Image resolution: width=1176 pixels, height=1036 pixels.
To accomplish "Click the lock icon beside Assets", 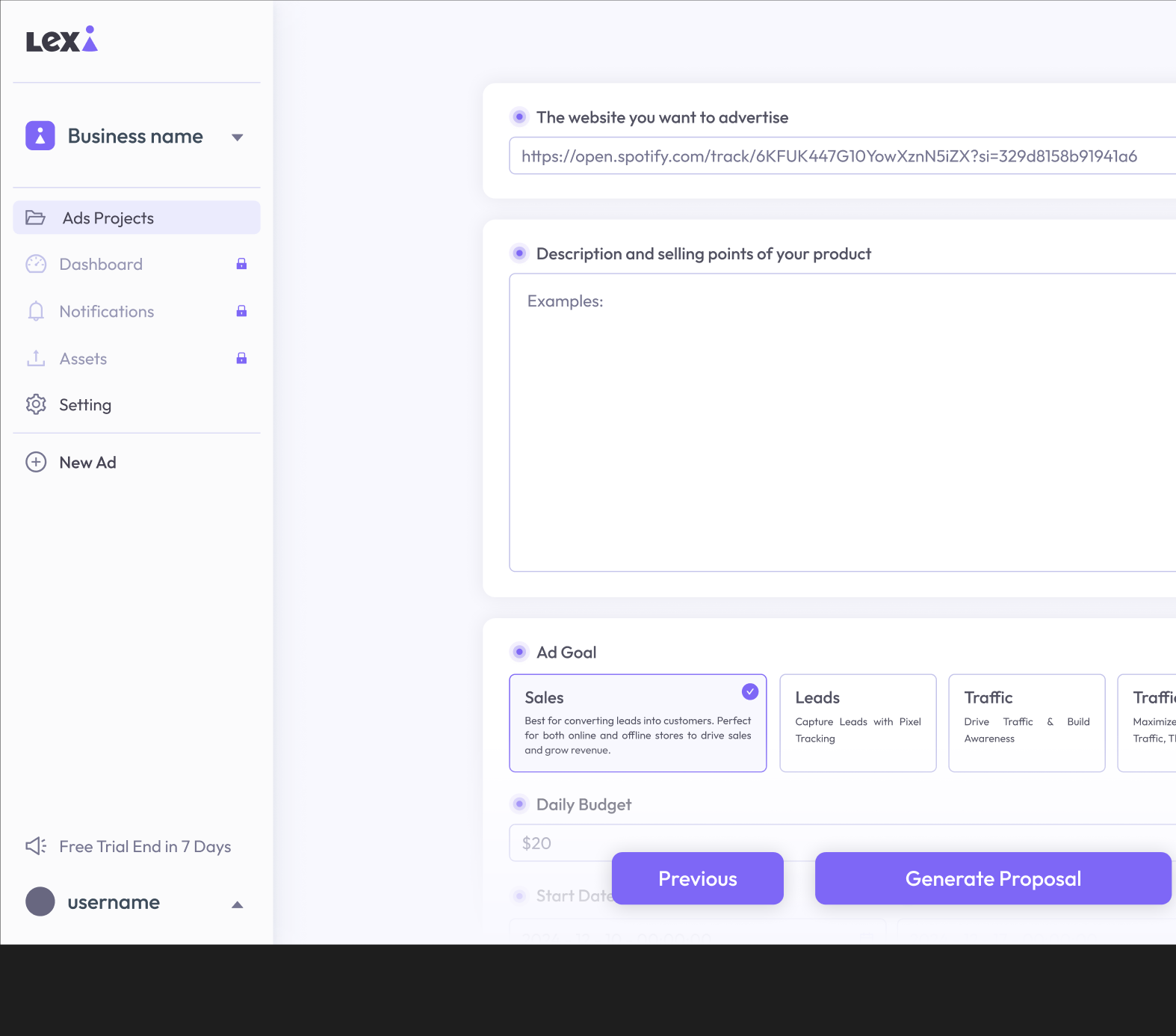I will pyautogui.click(x=241, y=358).
